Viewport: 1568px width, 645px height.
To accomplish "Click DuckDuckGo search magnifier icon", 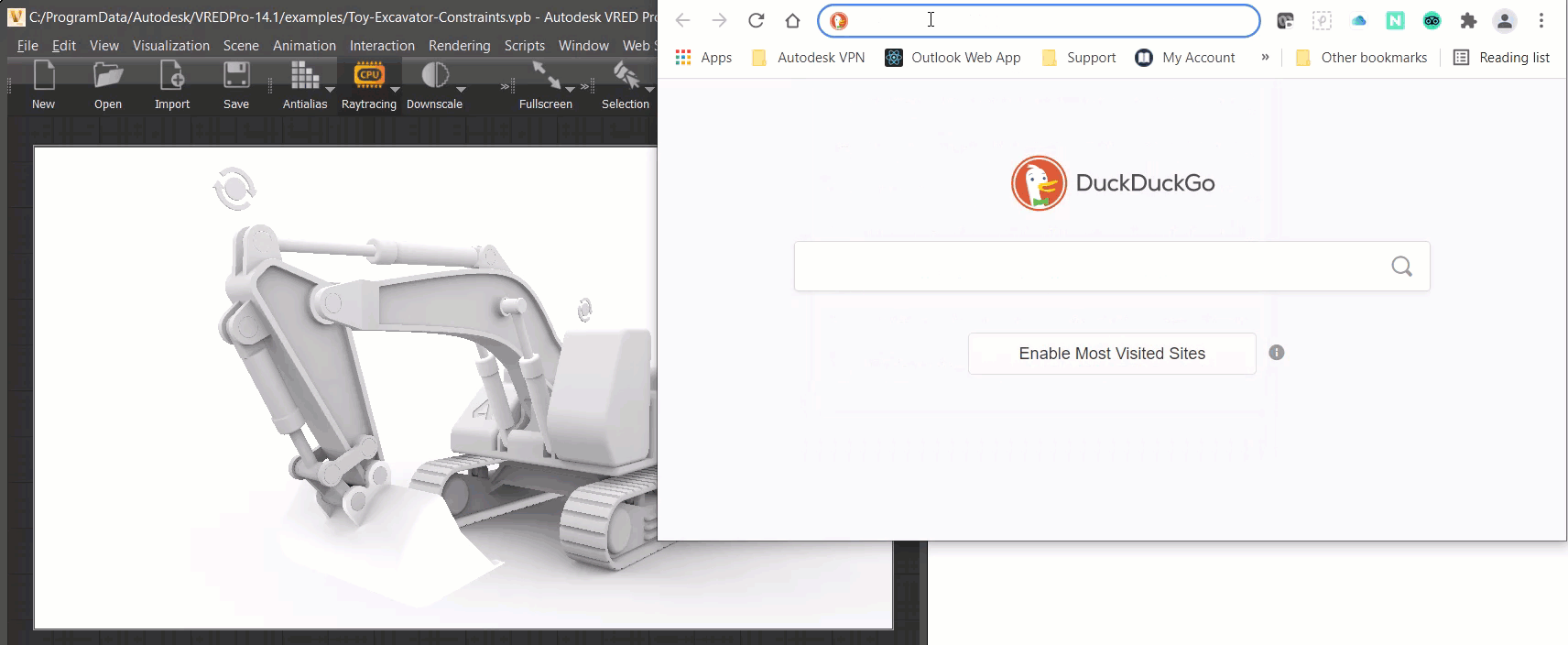I will tap(1401, 267).
